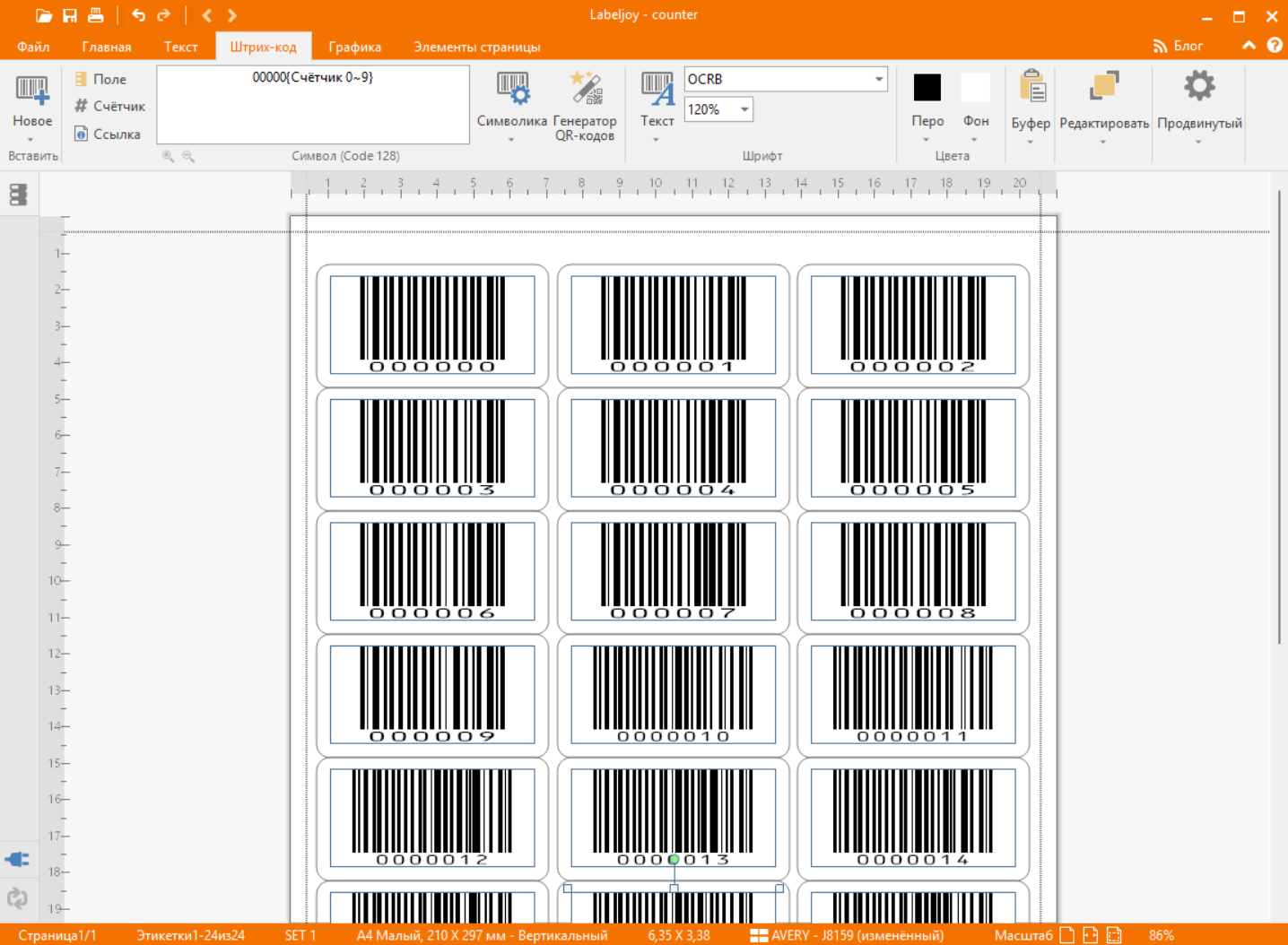The image size is (1288, 945).
Task: Switch to the Графика tab
Action: tap(354, 47)
